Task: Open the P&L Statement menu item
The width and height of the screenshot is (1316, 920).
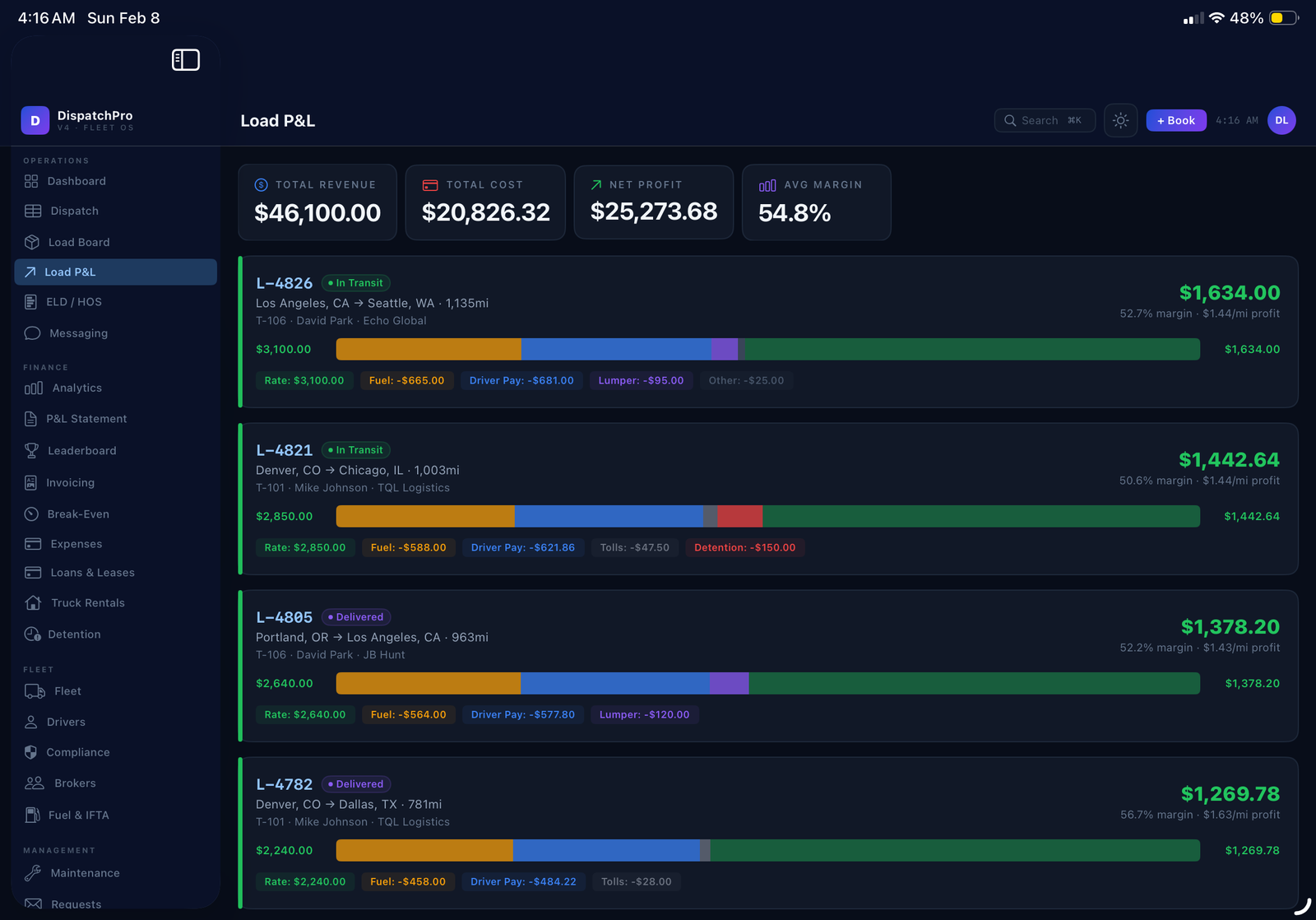Action: pos(86,419)
